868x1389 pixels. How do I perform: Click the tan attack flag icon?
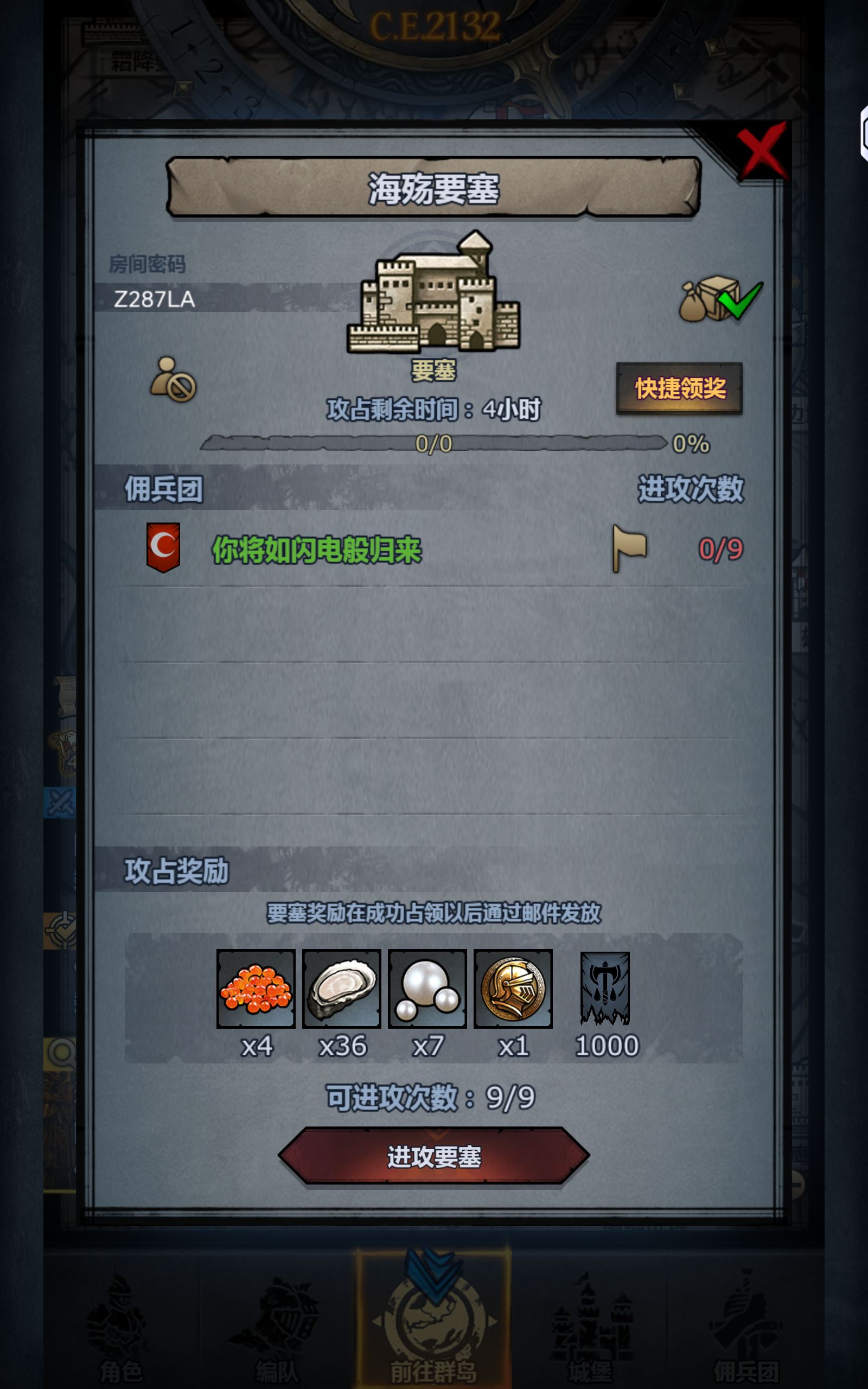tap(629, 548)
